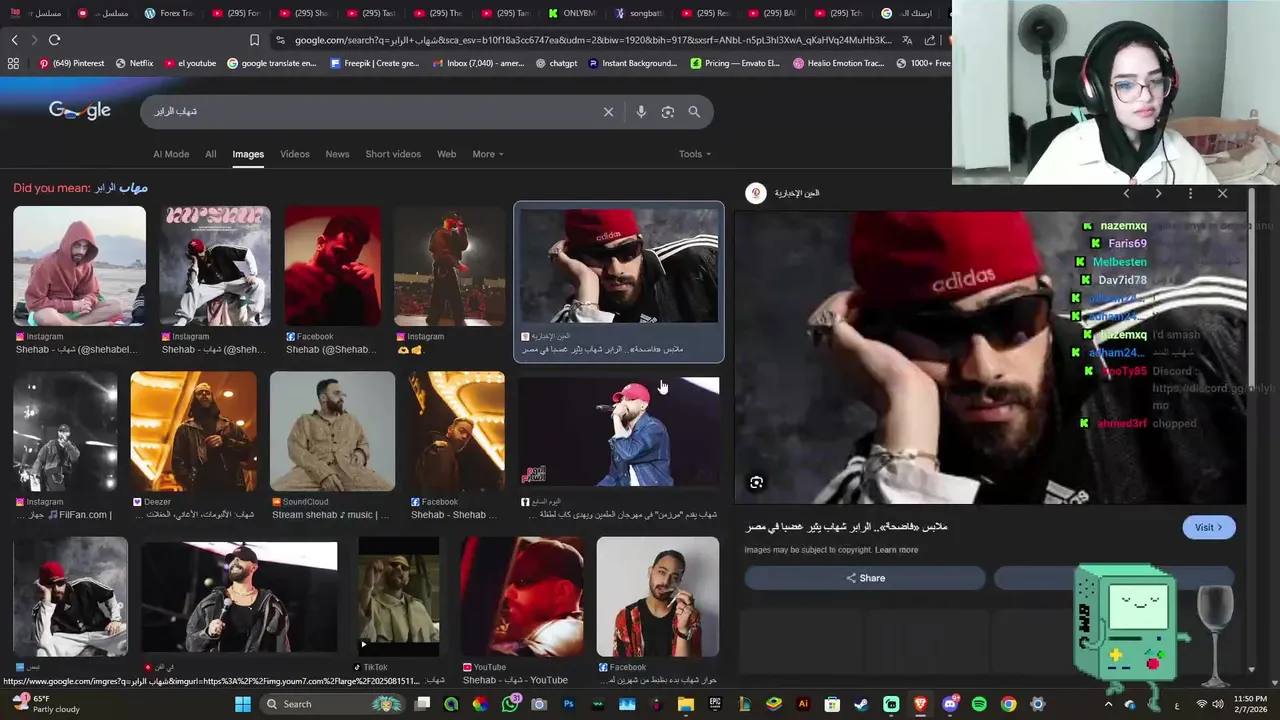
Task: Switch to the songbattle browser tab
Action: coord(641,13)
